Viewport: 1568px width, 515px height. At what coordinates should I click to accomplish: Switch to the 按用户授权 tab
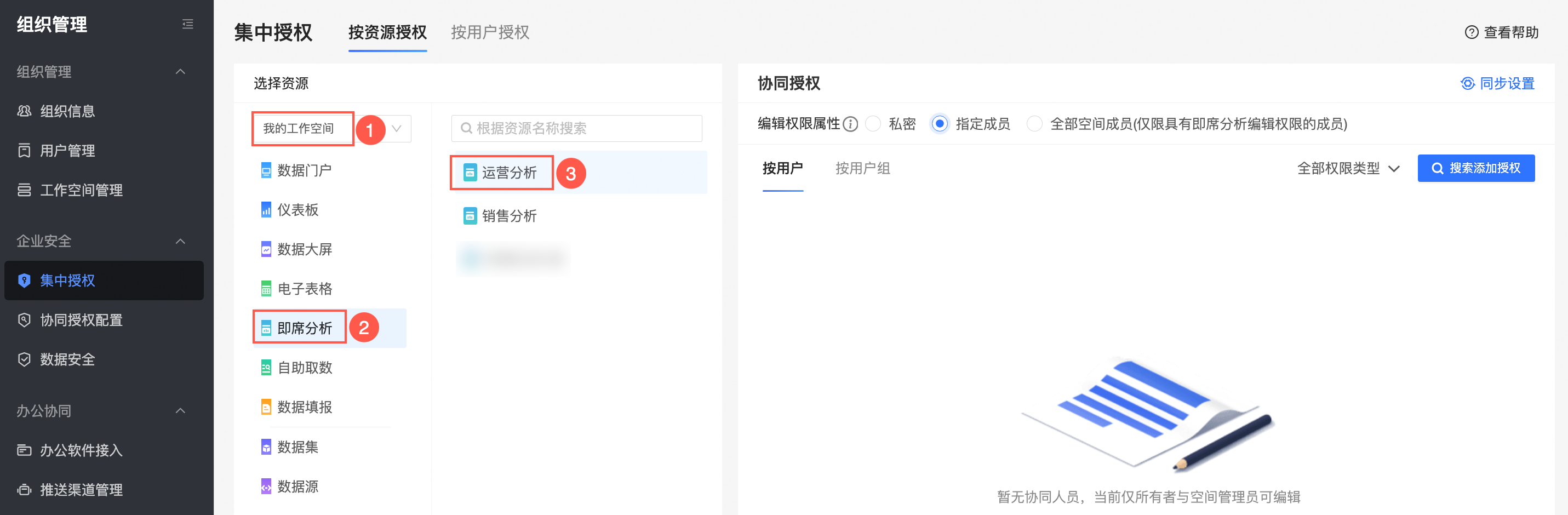pos(490,32)
